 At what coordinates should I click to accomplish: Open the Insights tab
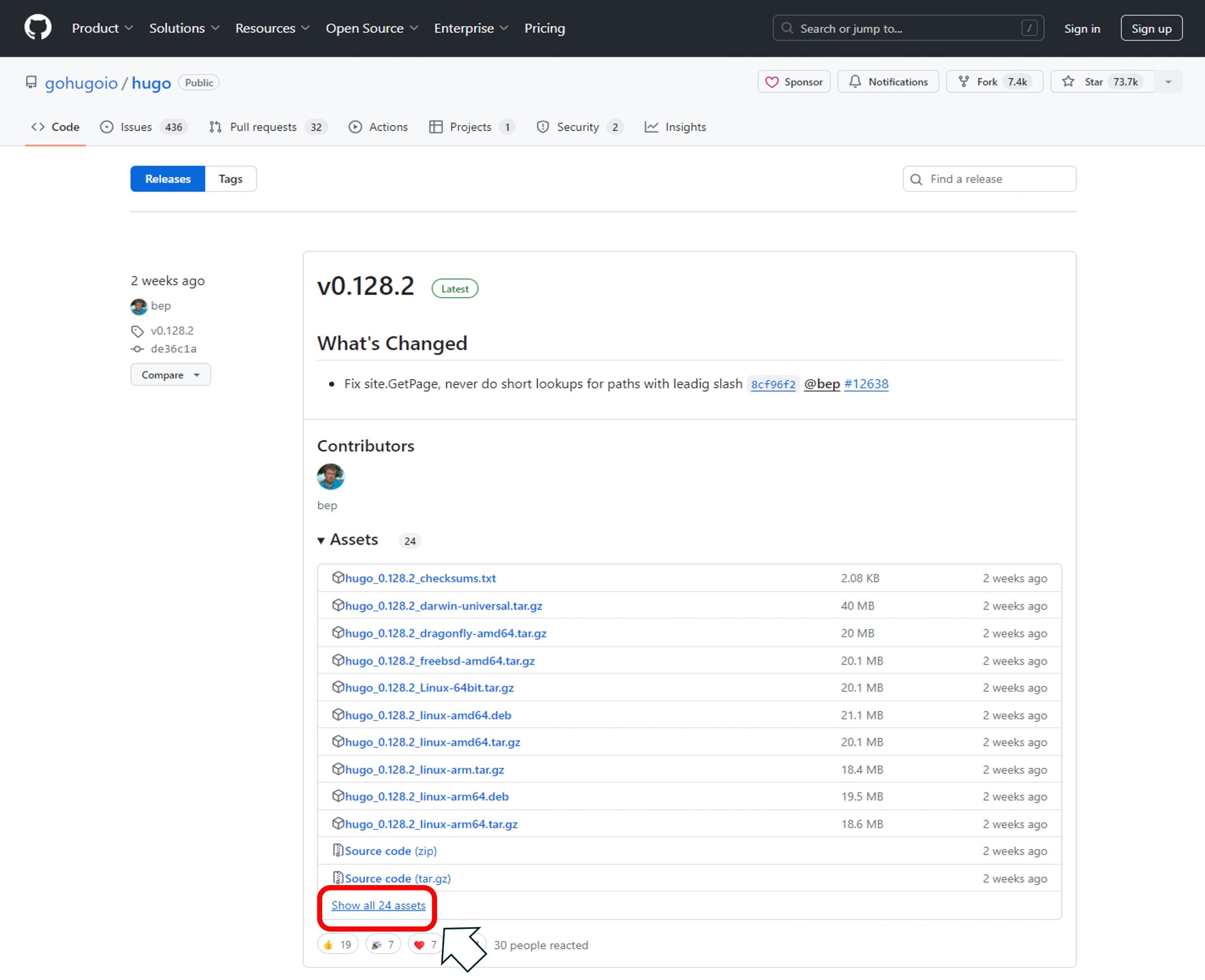676,127
